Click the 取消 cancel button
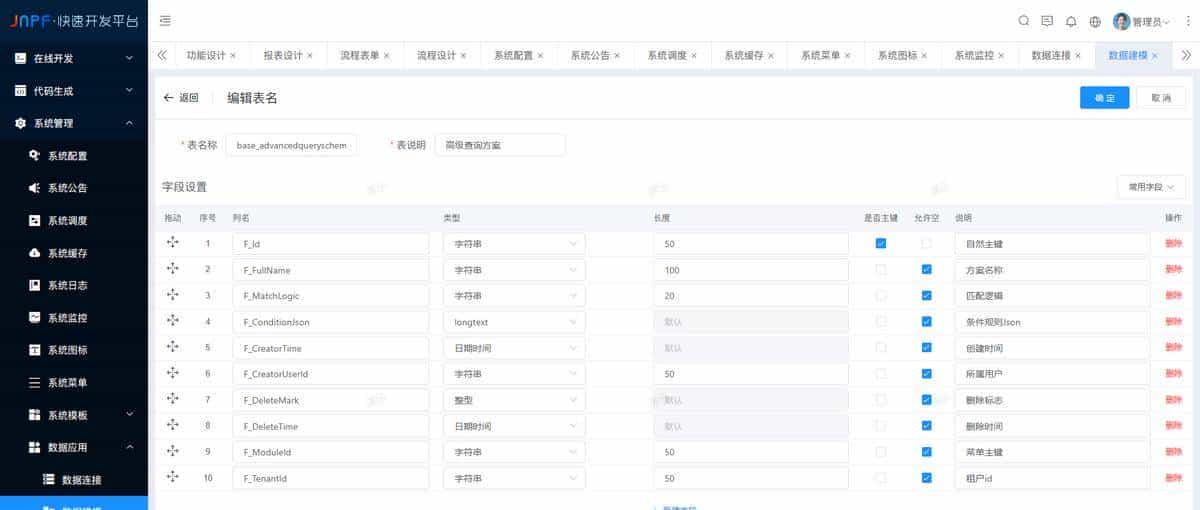Viewport: 1200px width, 510px height. pos(1161,97)
